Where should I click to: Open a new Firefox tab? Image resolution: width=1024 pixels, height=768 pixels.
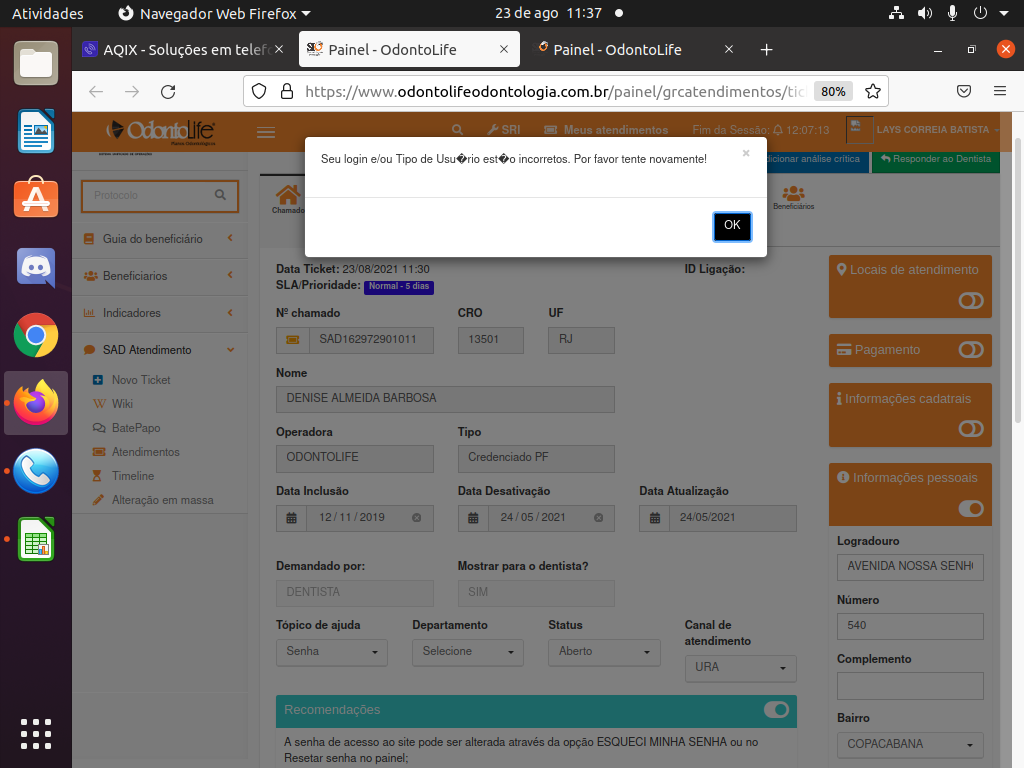point(766,49)
